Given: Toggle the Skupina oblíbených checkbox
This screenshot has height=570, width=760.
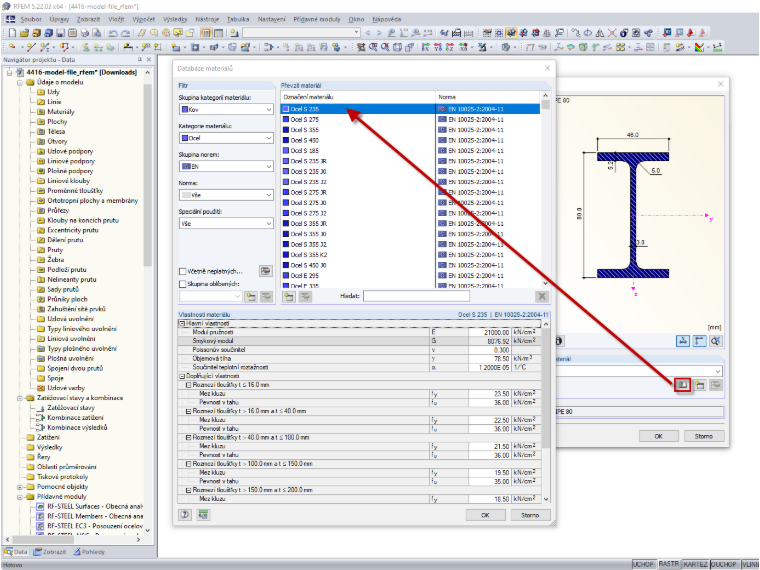Looking at the screenshot, I should point(183,284).
